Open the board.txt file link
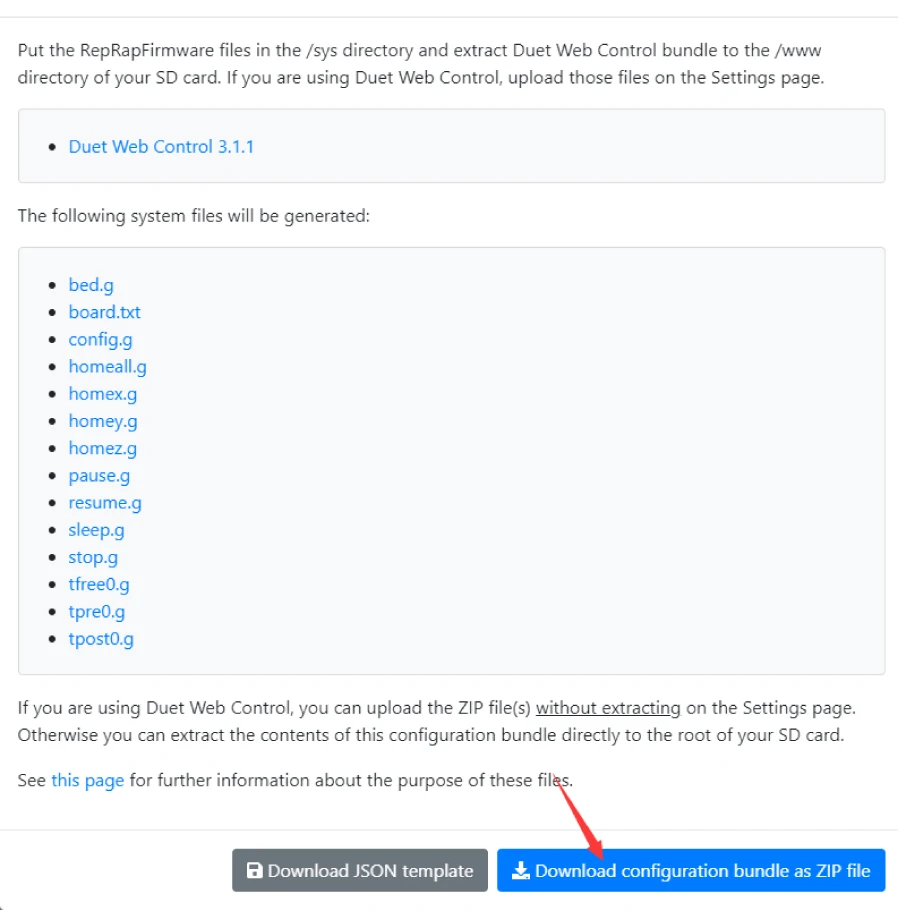901x912 pixels. 104,313
